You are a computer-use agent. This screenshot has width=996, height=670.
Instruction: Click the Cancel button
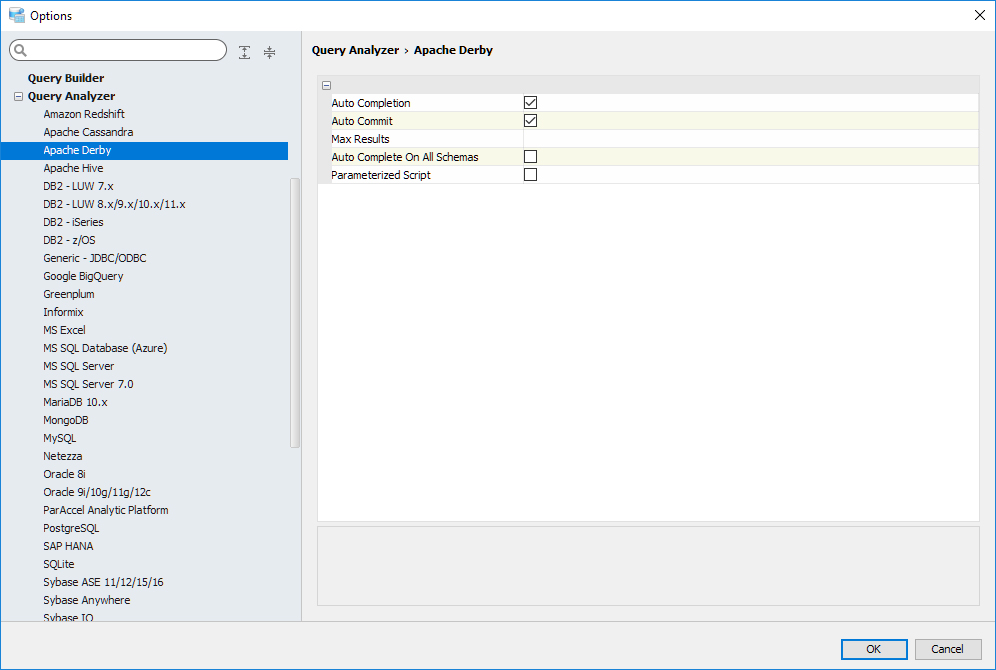tap(947, 649)
